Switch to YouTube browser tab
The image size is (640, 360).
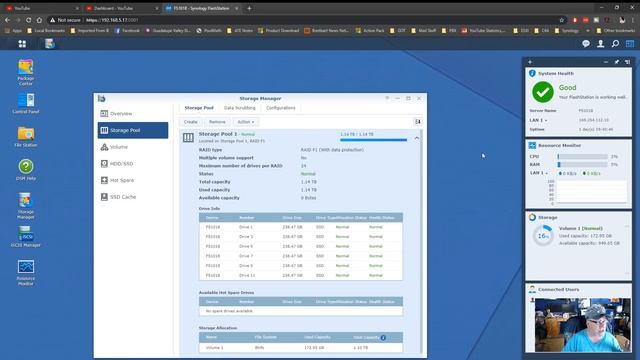click(41, 8)
